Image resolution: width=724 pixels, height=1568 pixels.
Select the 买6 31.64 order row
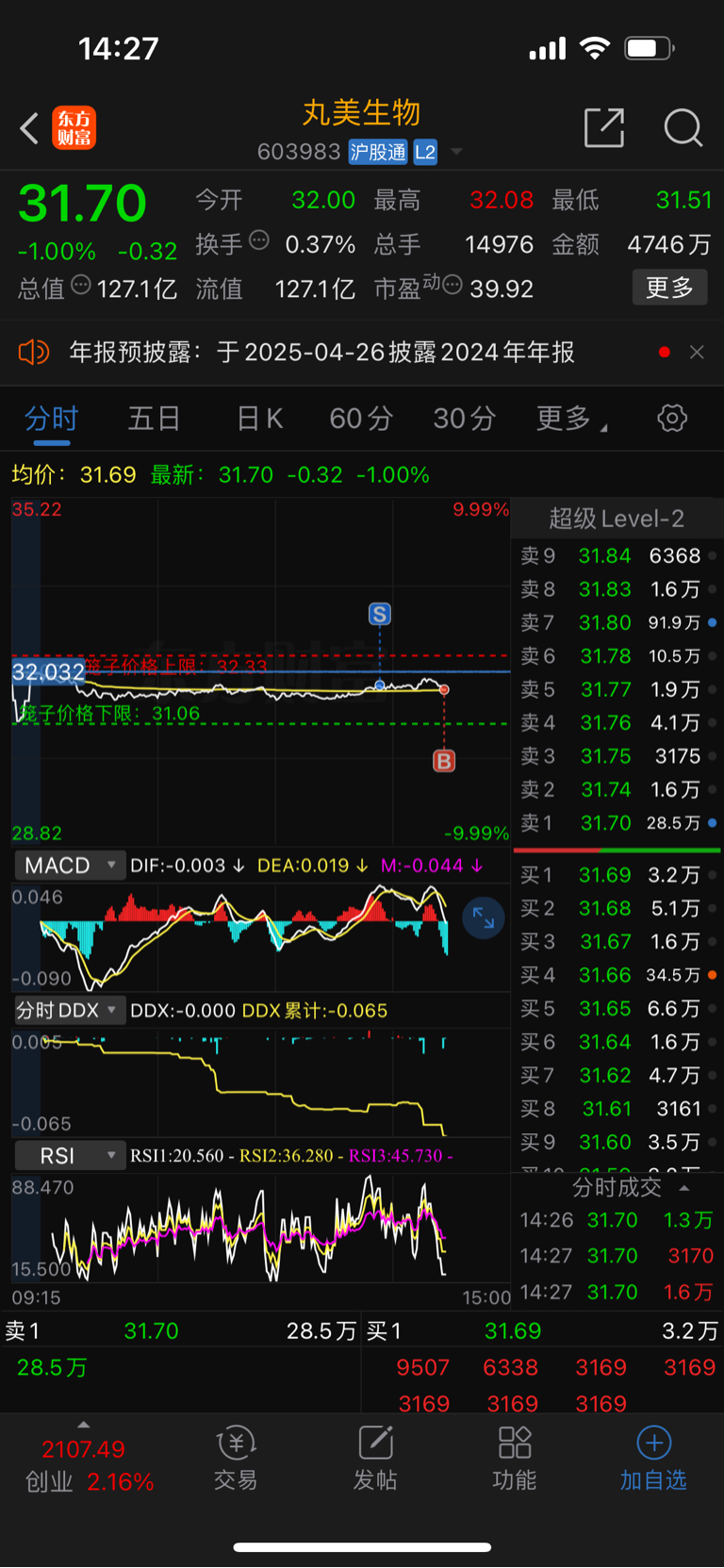(617, 1043)
